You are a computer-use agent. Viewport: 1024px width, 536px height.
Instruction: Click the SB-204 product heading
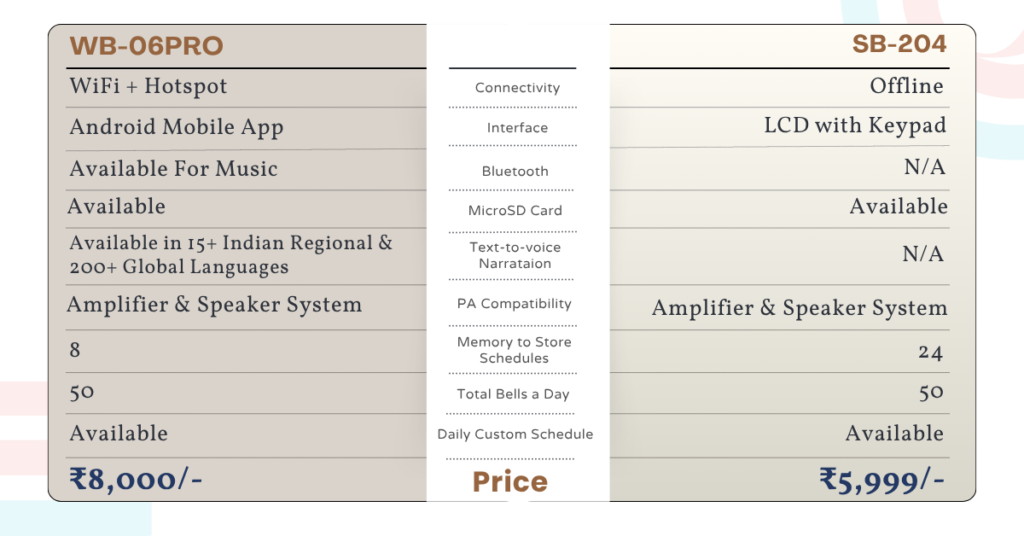(x=899, y=44)
